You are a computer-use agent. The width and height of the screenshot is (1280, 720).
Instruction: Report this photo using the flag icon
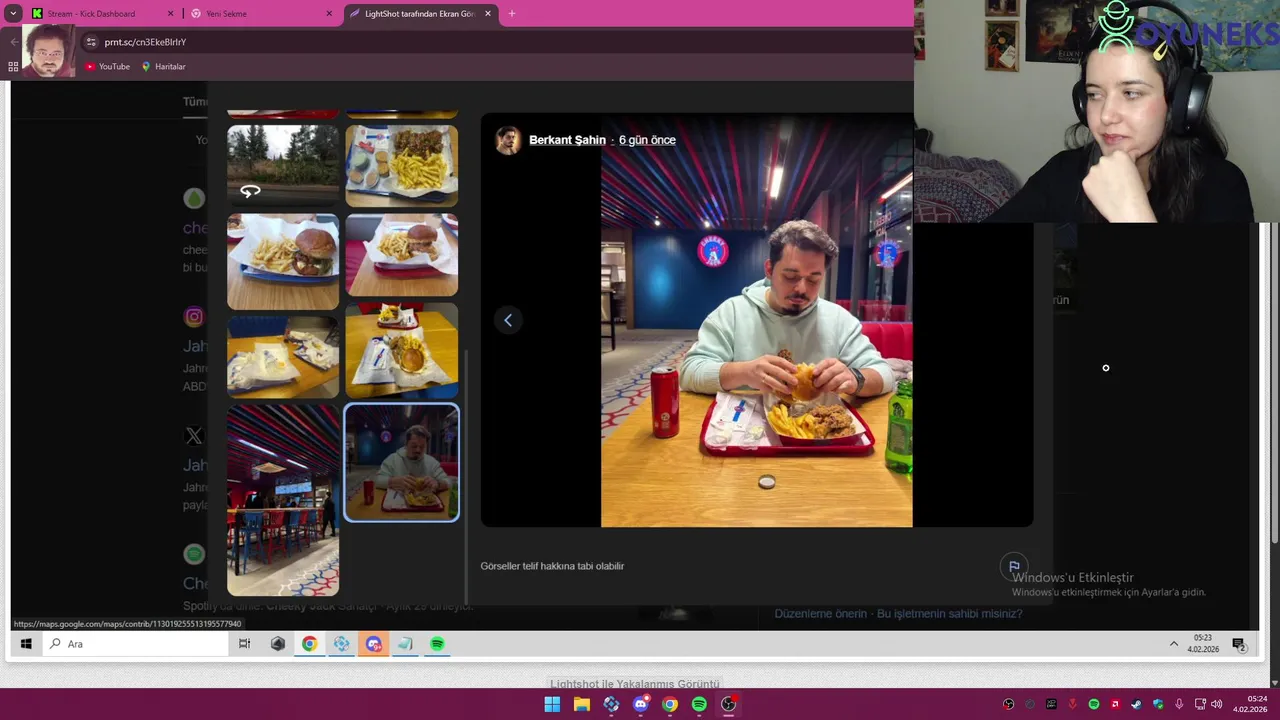click(1014, 566)
